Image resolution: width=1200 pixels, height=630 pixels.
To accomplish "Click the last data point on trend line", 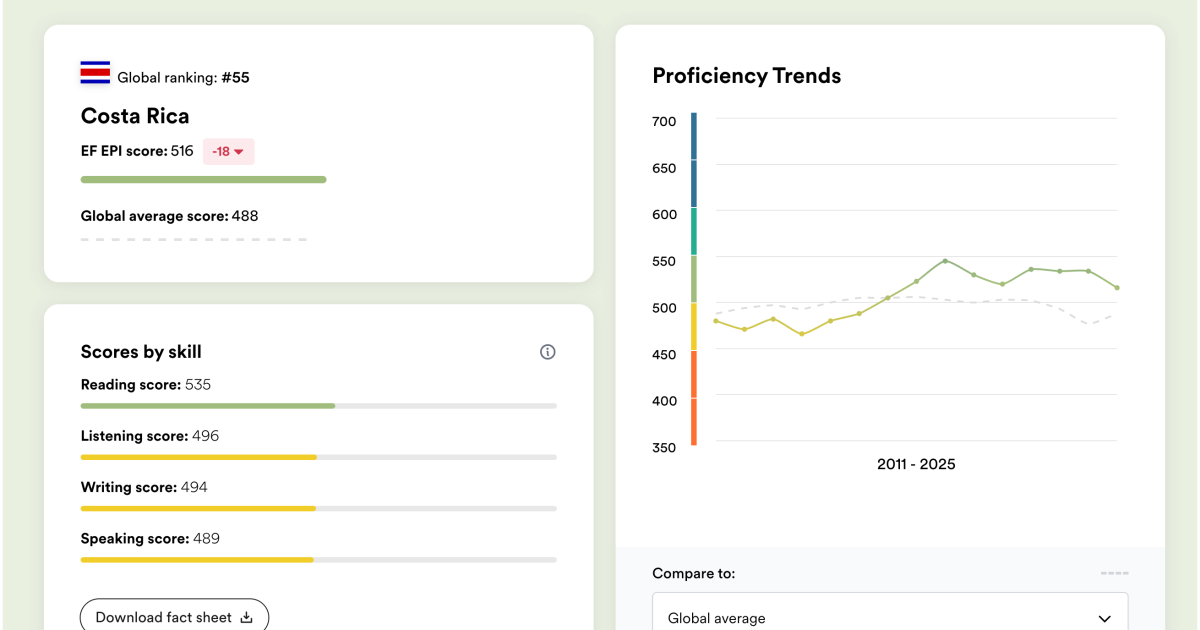I will [x=1117, y=288].
